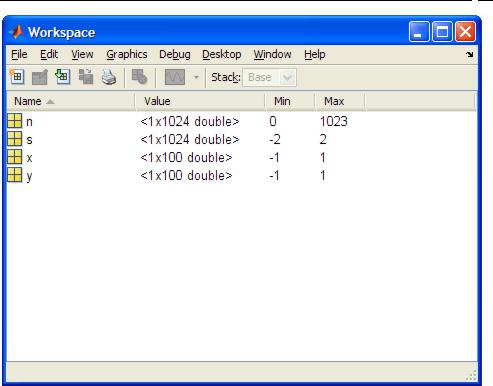Select the array icon for variable n
The width and height of the screenshot is (493, 386).
pyautogui.click(x=14, y=121)
